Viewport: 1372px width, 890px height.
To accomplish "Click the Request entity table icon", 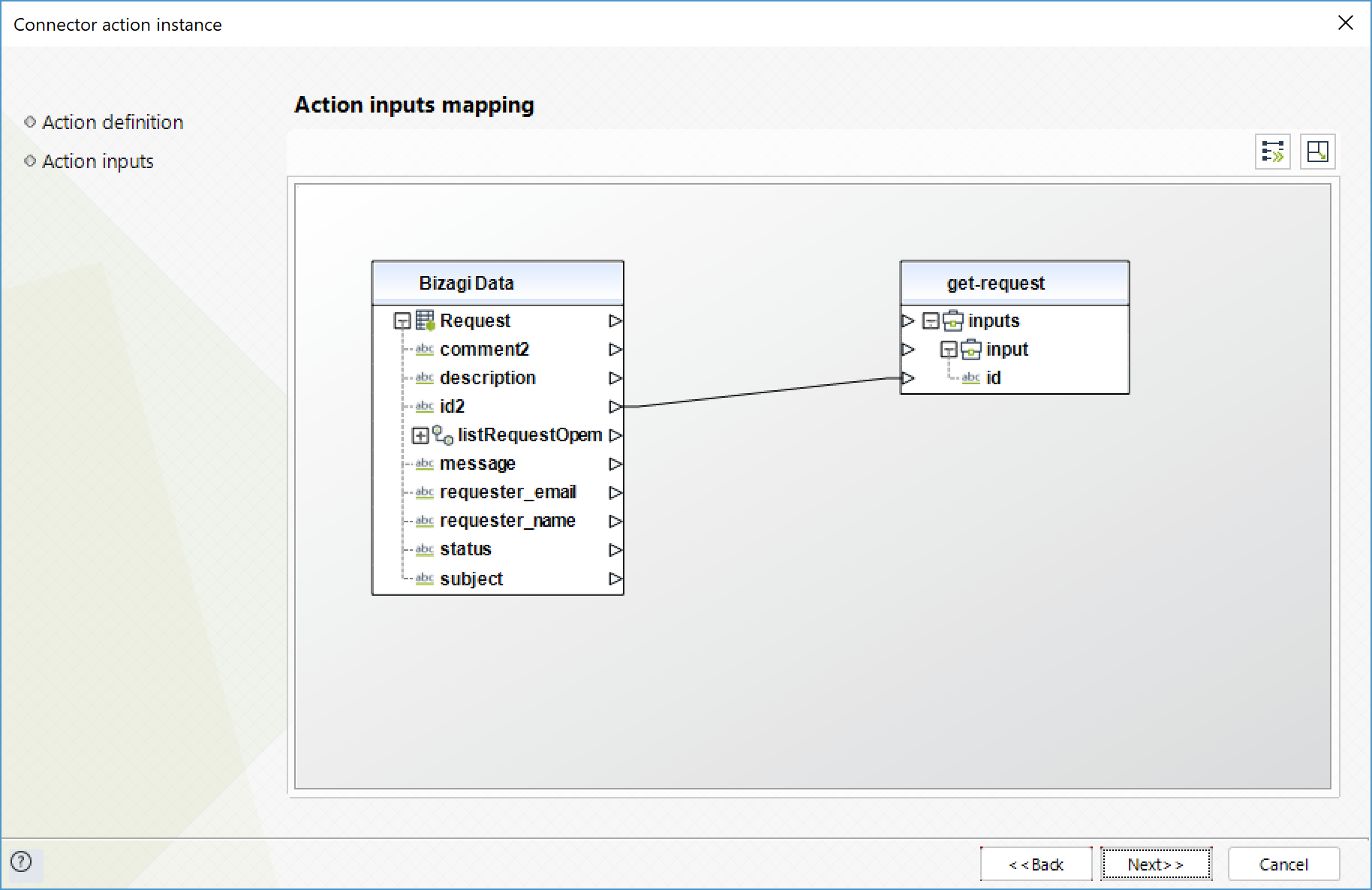I will coord(426,320).
